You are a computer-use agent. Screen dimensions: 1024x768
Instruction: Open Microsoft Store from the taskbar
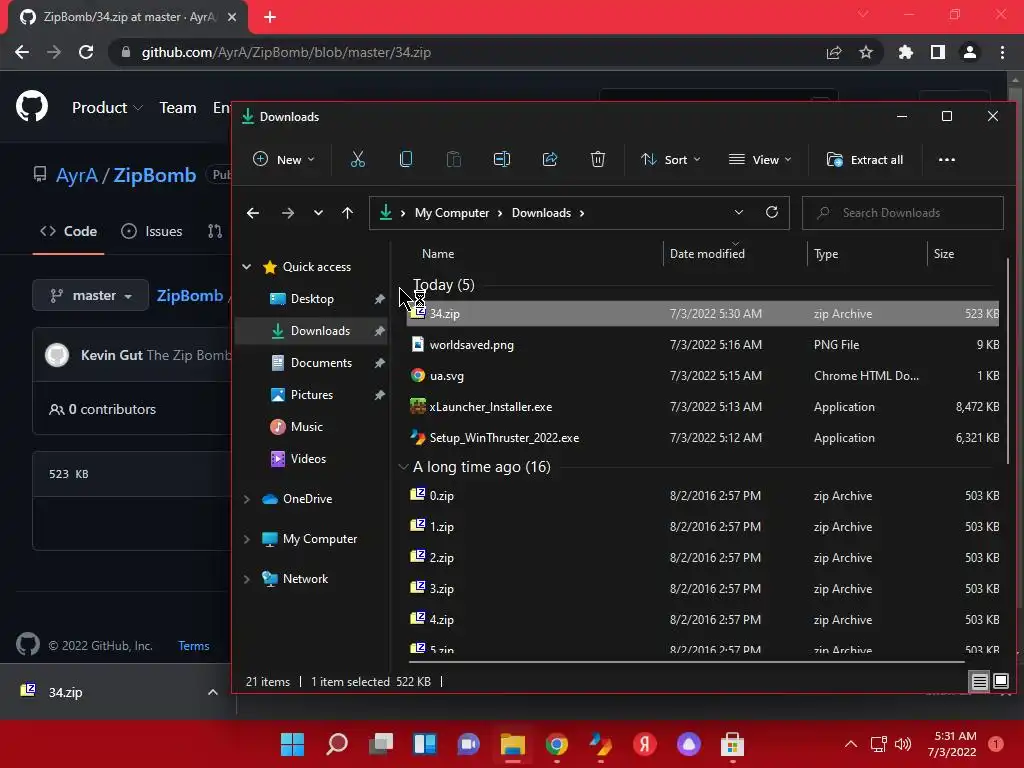(732, 744)
